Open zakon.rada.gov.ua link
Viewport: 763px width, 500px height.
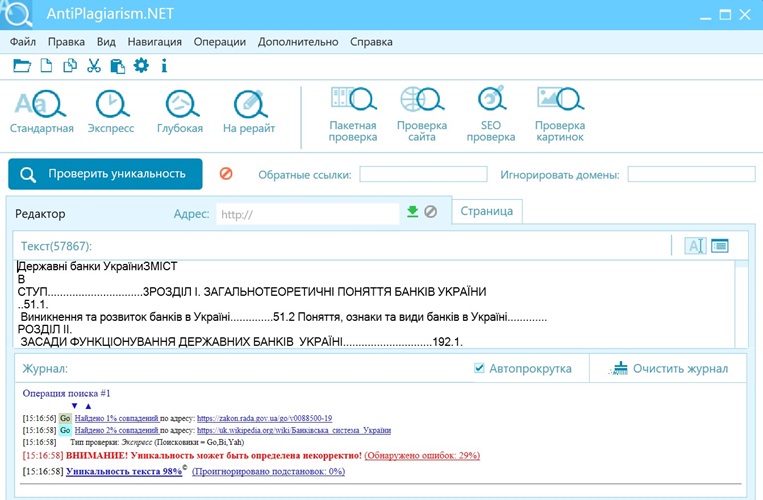click(x=264, y=418)
